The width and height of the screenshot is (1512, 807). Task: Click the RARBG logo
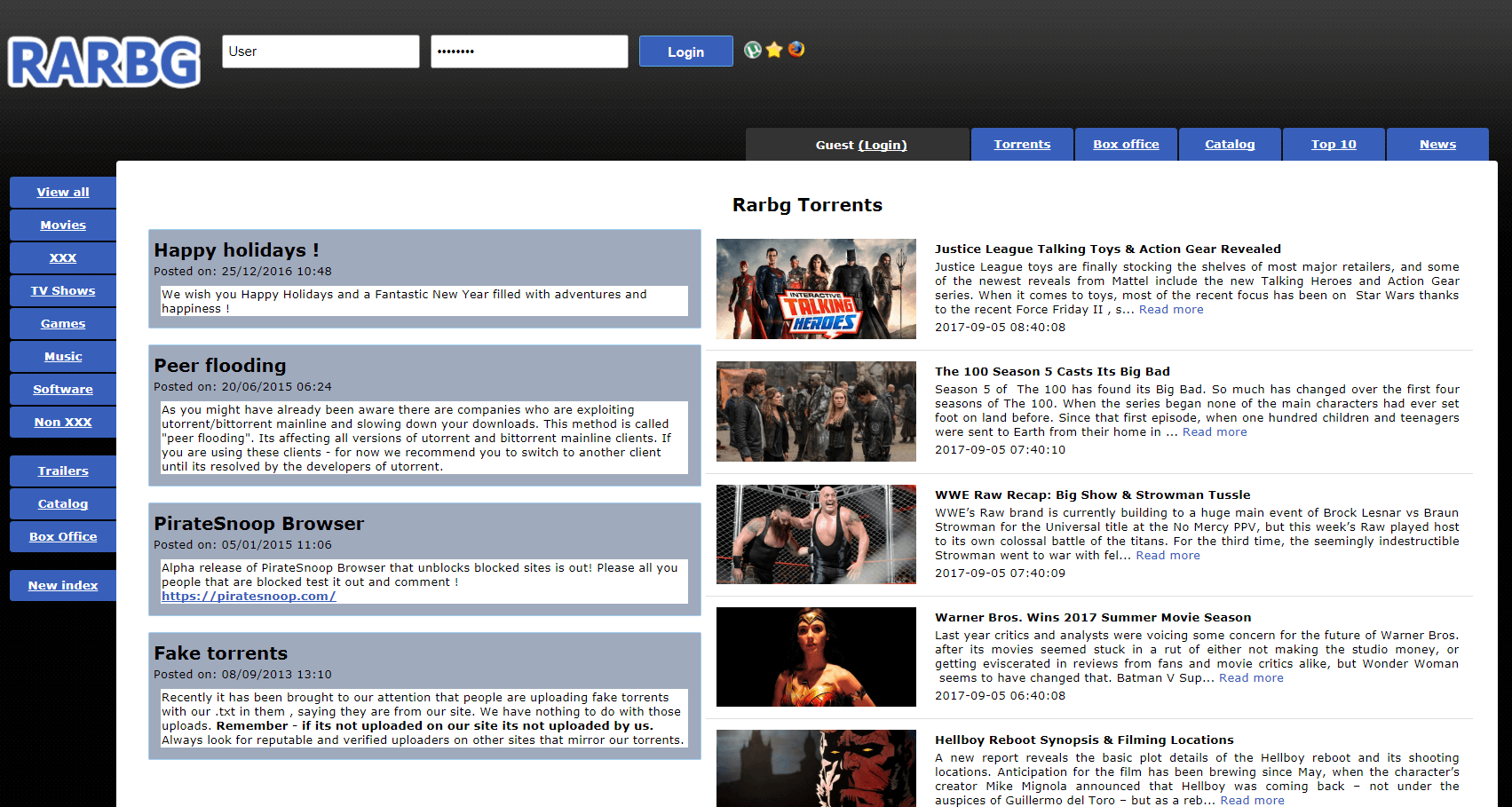(104, 62)
